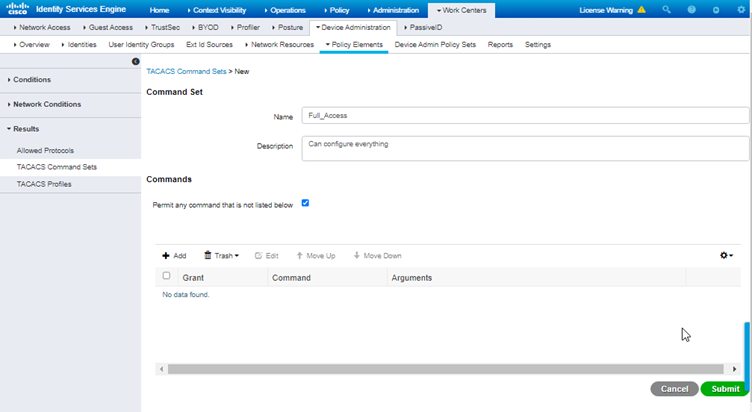Click the Add plus icon
The height and width of the screenshot is (412, 752).
point(166,256)
